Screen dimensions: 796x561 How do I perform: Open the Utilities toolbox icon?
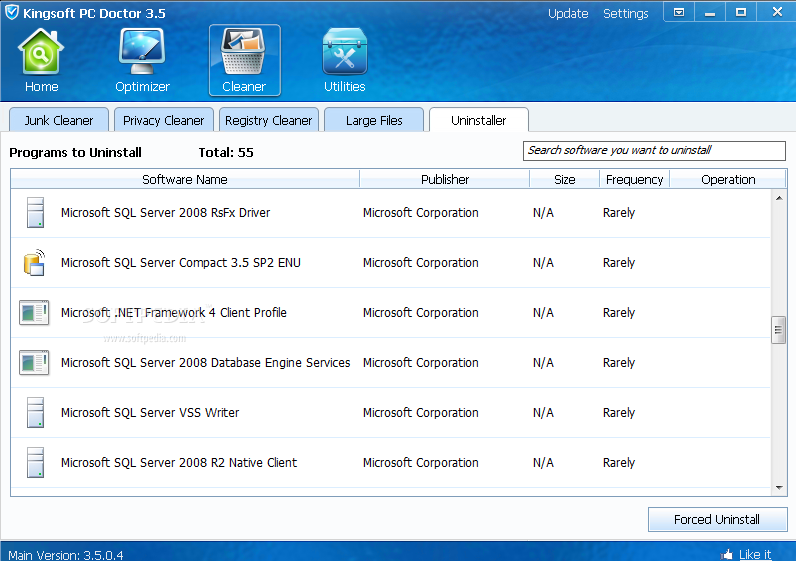coord(345,52)
